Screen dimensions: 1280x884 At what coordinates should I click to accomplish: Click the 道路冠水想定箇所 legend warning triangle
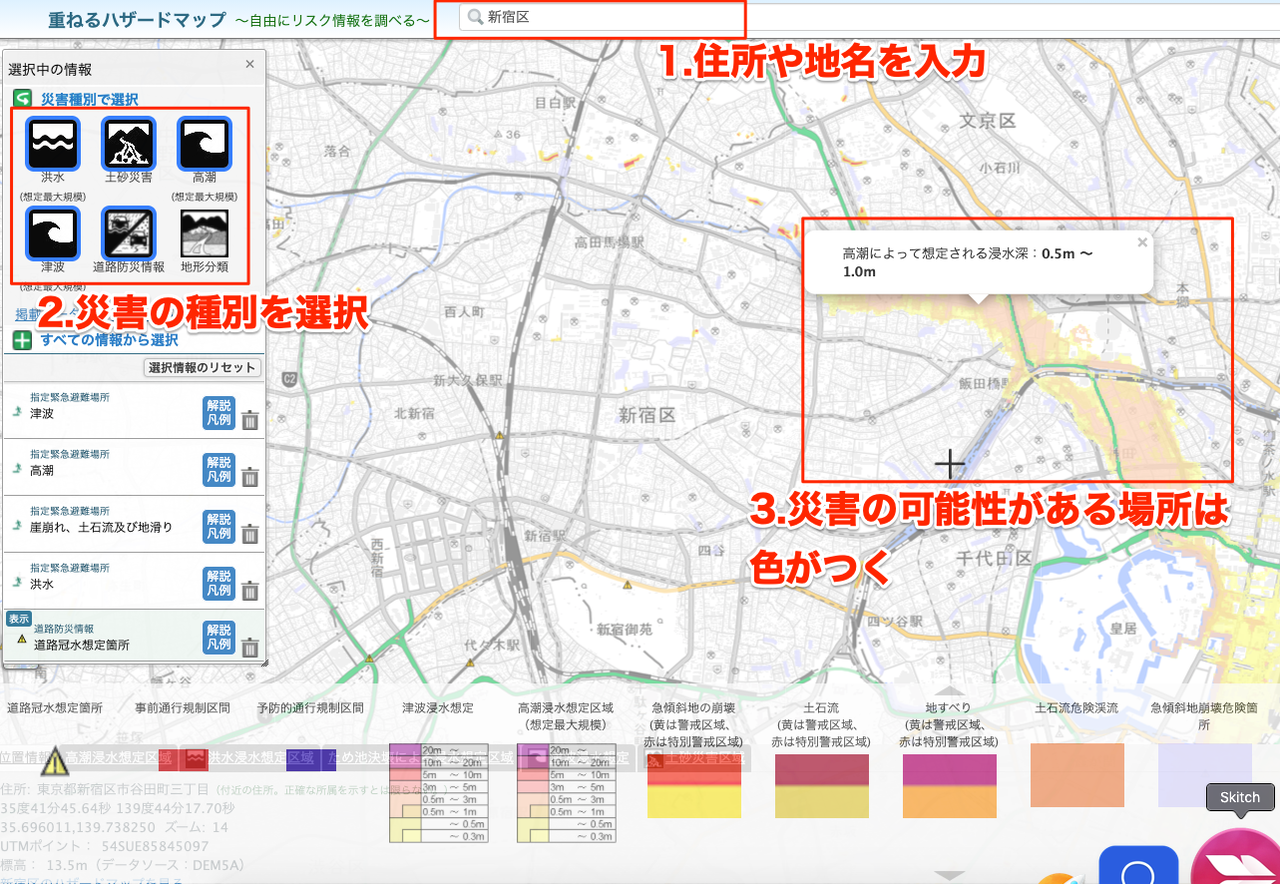[54, 762]
